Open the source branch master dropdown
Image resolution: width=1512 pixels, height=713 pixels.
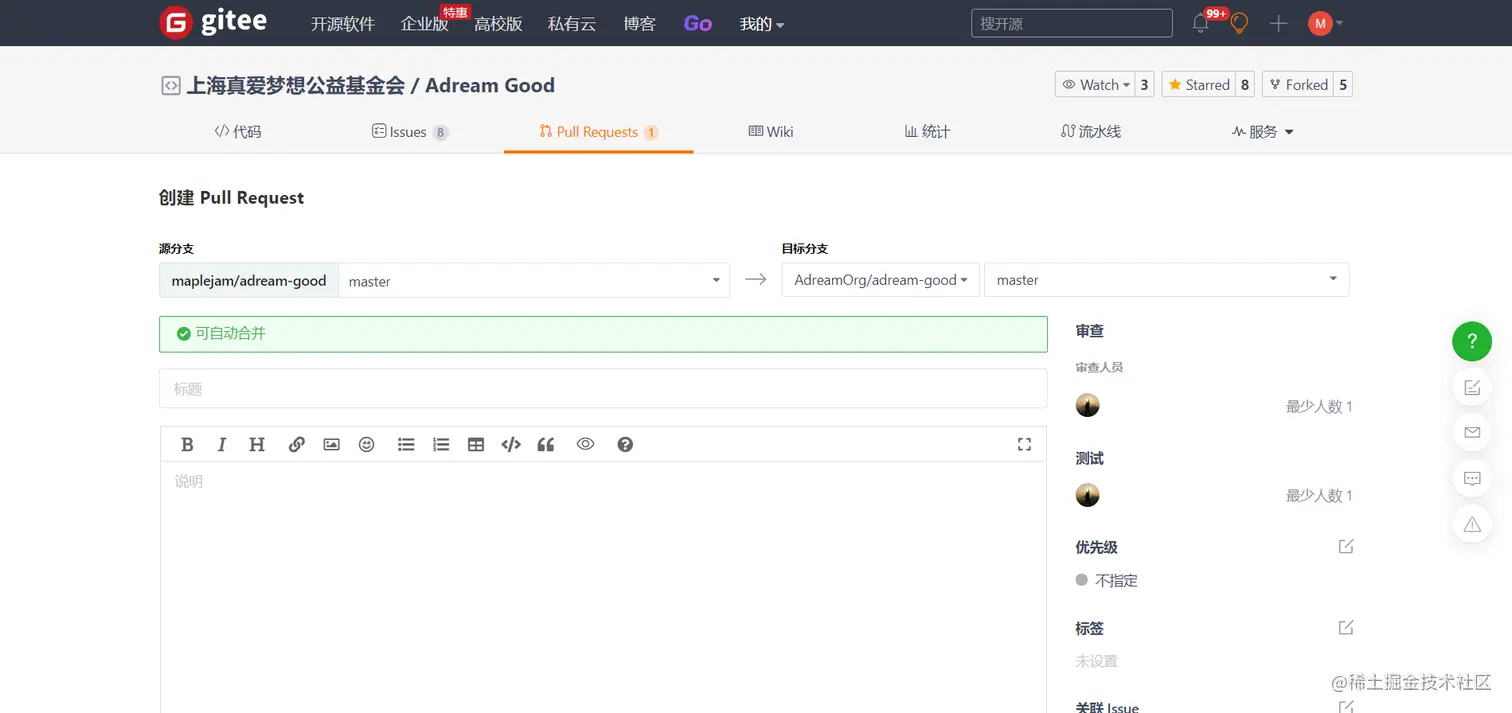click(534, 281)
